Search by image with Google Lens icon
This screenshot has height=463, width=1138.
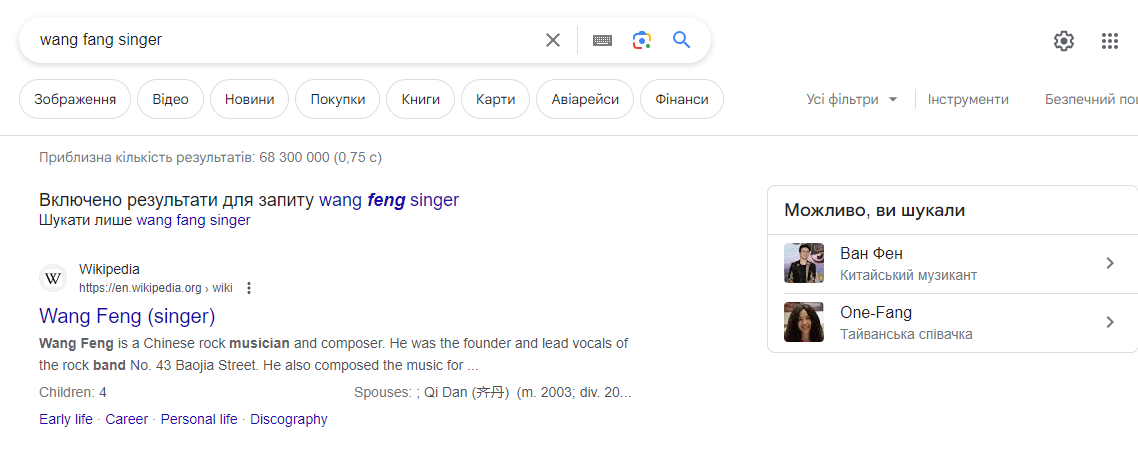pos(642,40)
